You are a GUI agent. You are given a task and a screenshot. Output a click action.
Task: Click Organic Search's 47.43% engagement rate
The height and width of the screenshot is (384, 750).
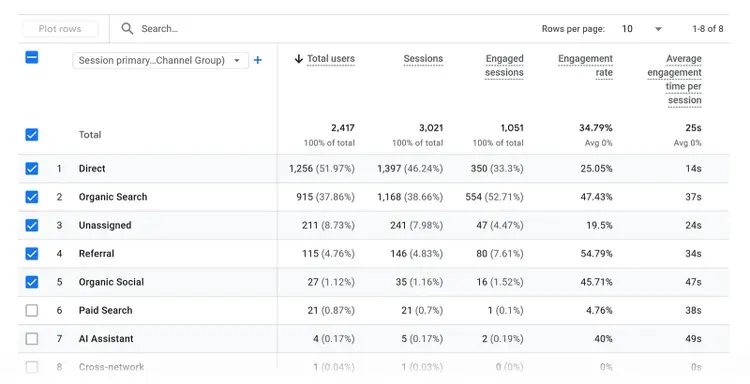[x=596, y=197]
